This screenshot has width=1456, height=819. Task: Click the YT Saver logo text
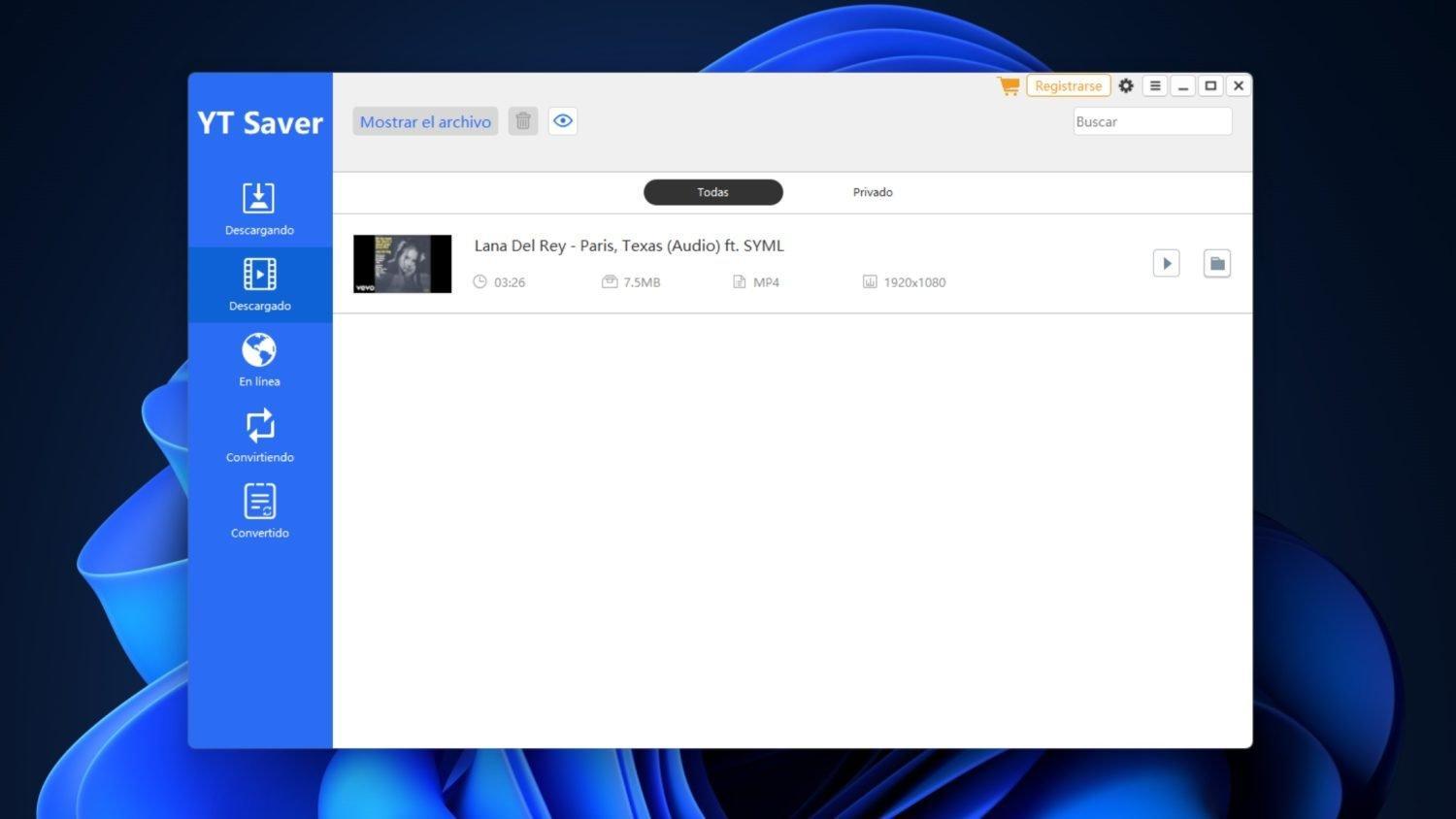click(x=260, y=123)
